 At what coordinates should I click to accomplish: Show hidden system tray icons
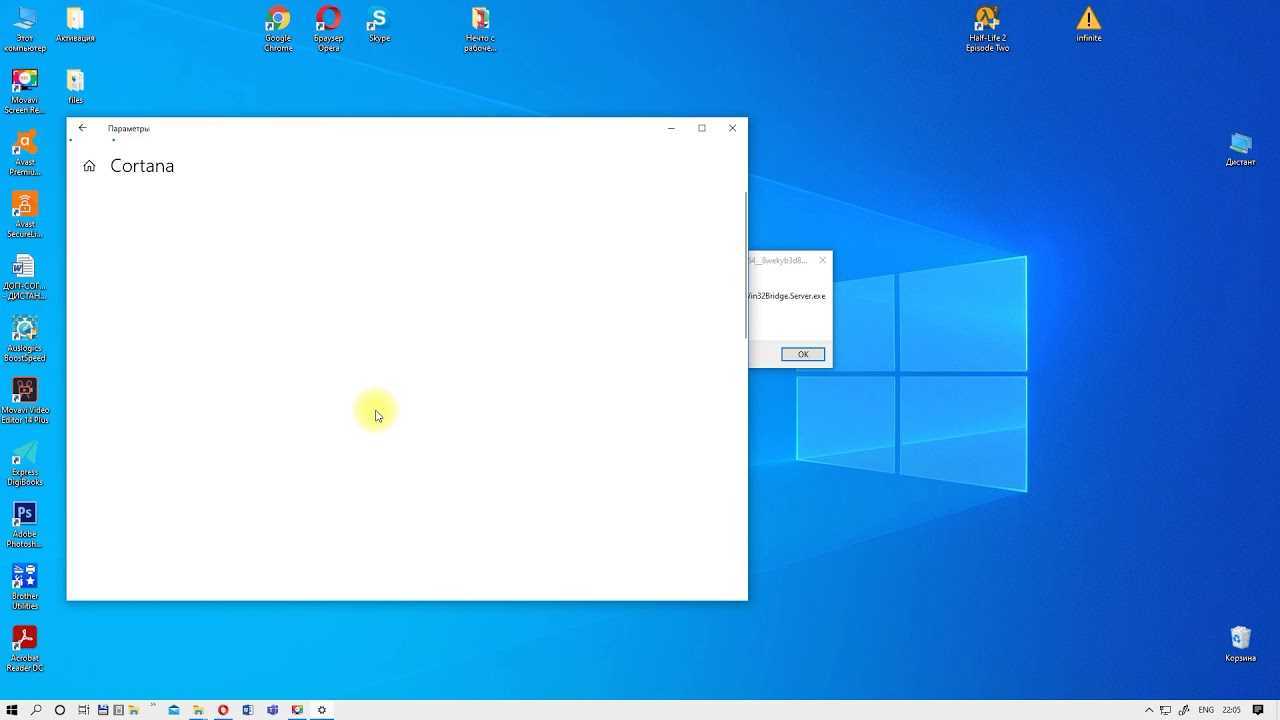[1149, 710]
